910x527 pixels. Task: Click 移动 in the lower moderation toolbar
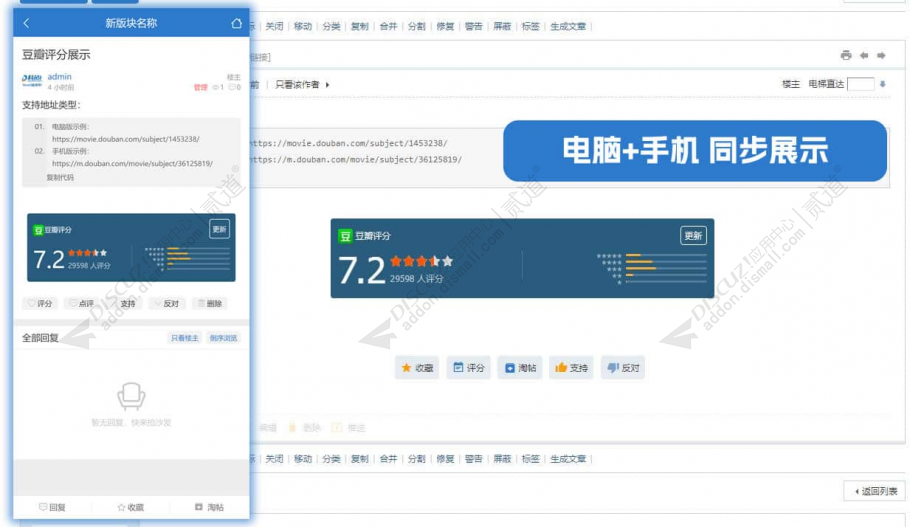pos(303,459)
